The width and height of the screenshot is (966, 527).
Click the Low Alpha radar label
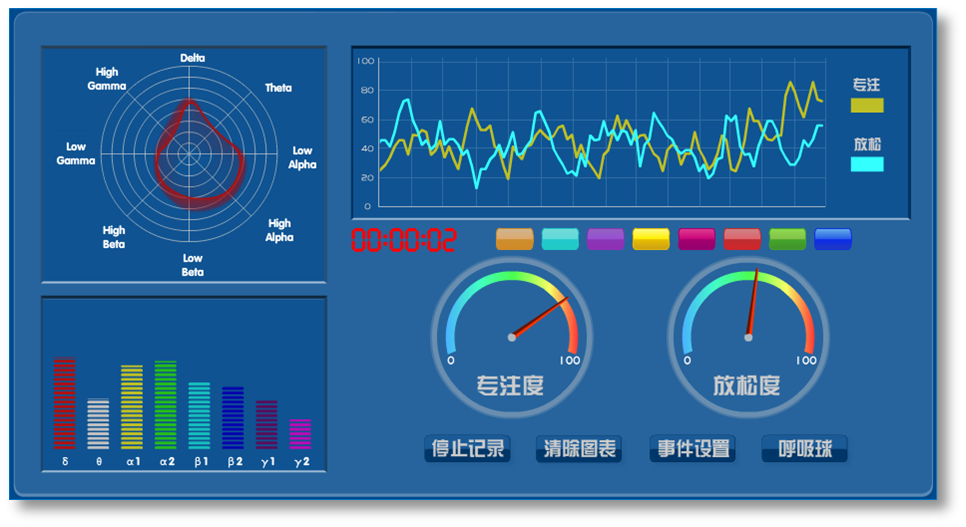302,158
